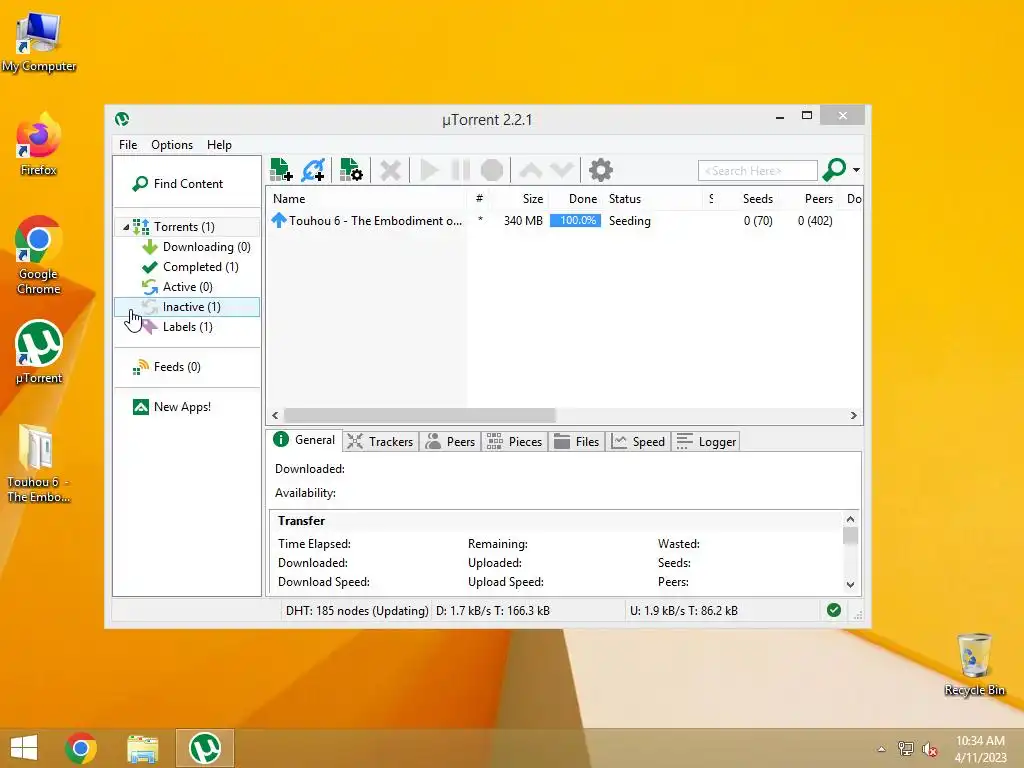Viewport: 1024px width, 768px height.
Task: Click the upload speed status U: 1.9 kB/s
Action: 684,611
